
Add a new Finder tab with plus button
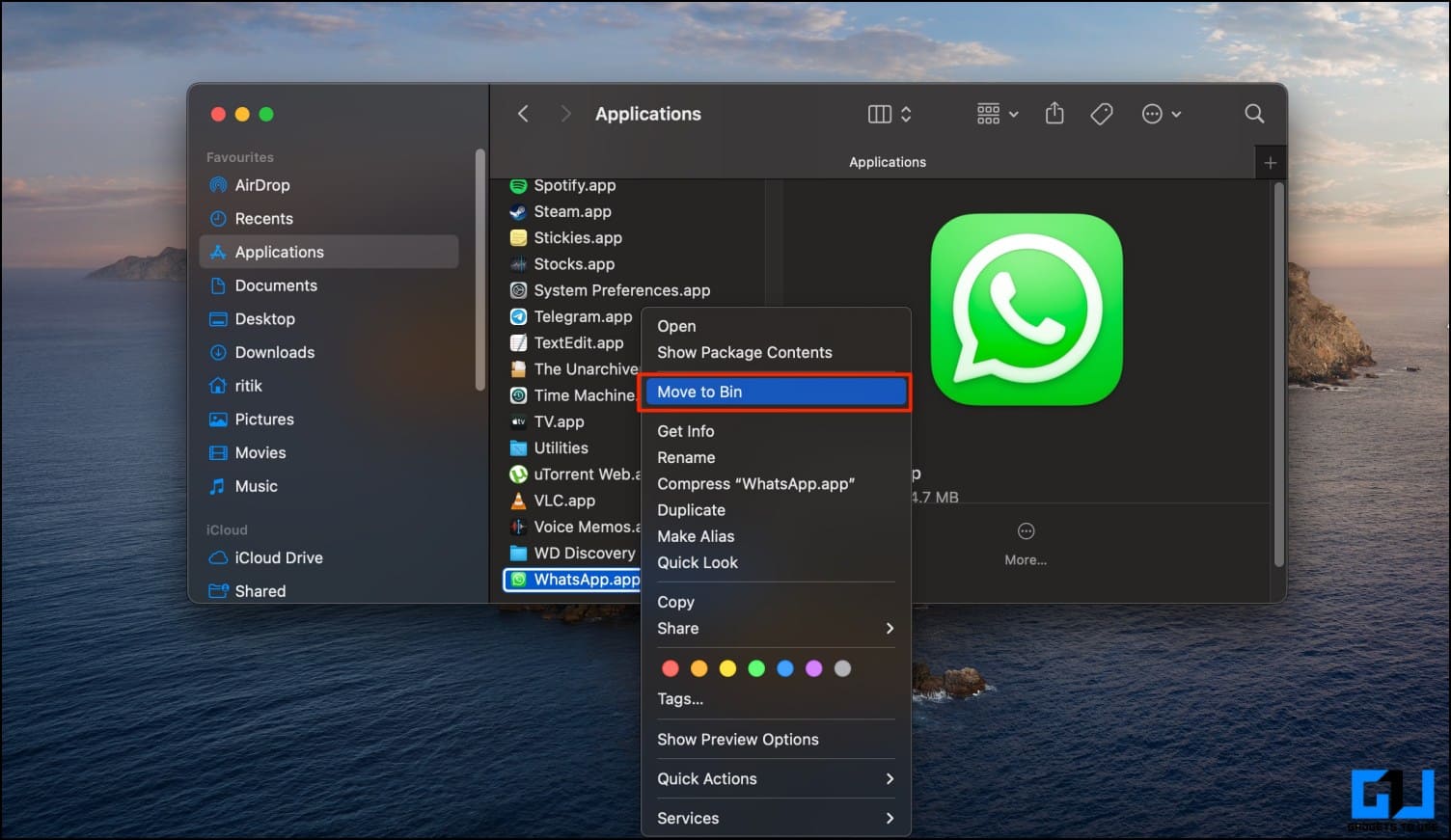coord(1271,163)
